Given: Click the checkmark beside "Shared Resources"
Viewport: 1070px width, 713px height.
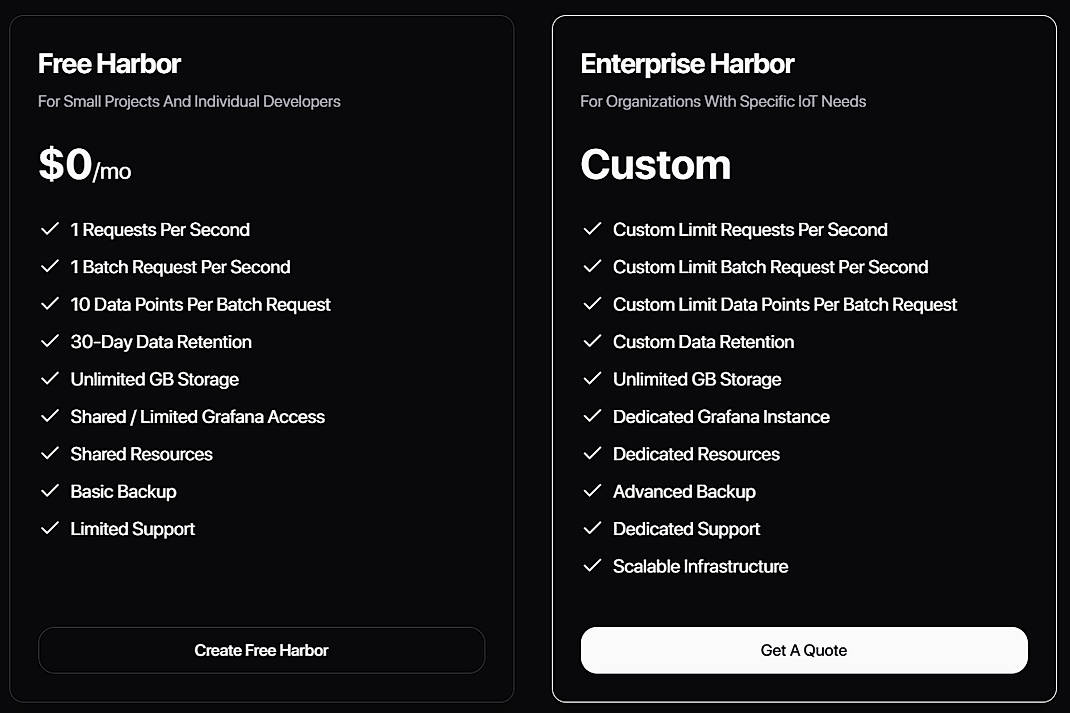Looking at the screenshot, I should 50,454.
